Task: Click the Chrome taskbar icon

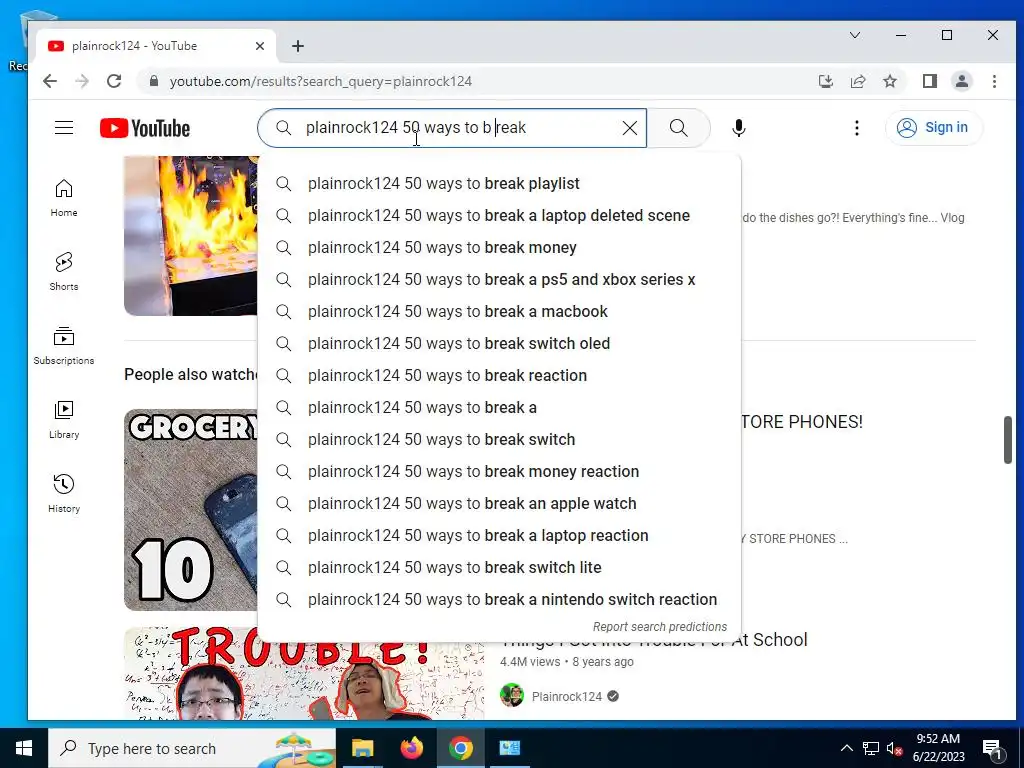Action: tap(460, 748)
